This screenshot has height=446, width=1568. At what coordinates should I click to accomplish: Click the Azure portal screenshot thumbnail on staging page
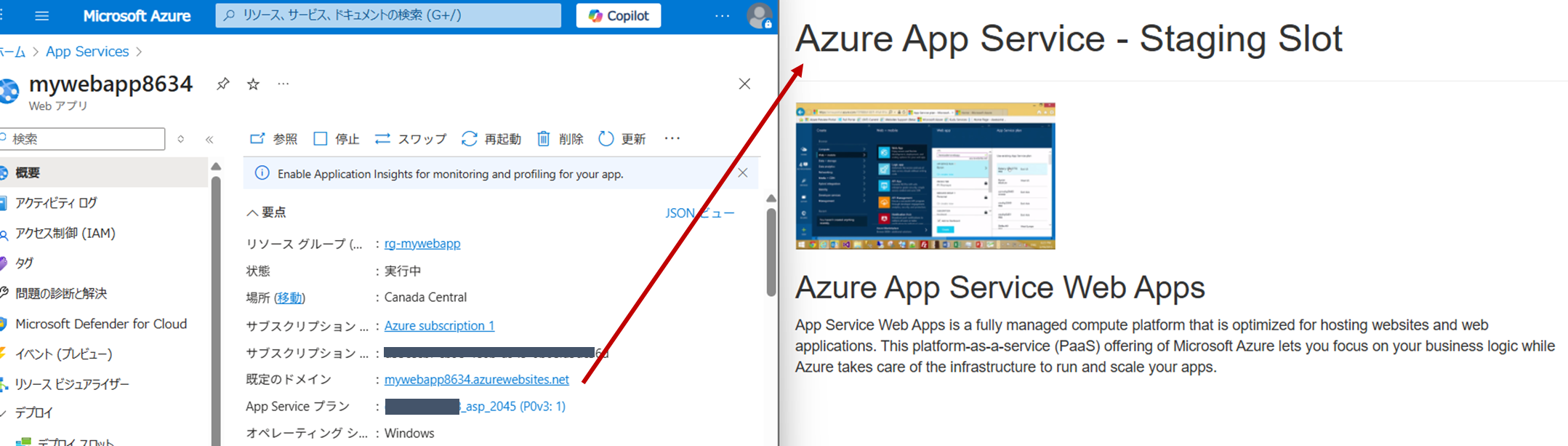click(925, 176)
